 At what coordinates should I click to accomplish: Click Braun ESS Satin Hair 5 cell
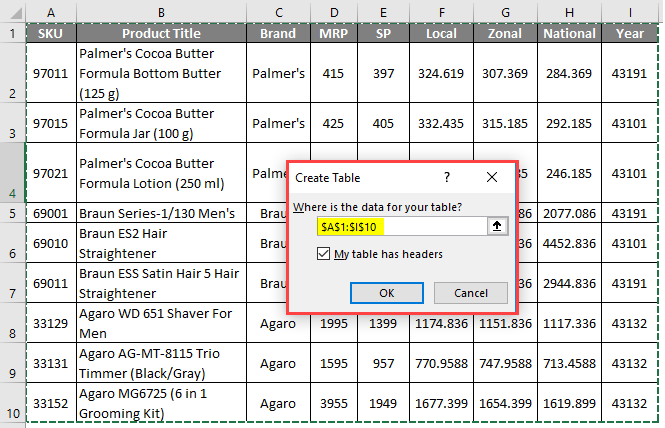coord(161,283)
